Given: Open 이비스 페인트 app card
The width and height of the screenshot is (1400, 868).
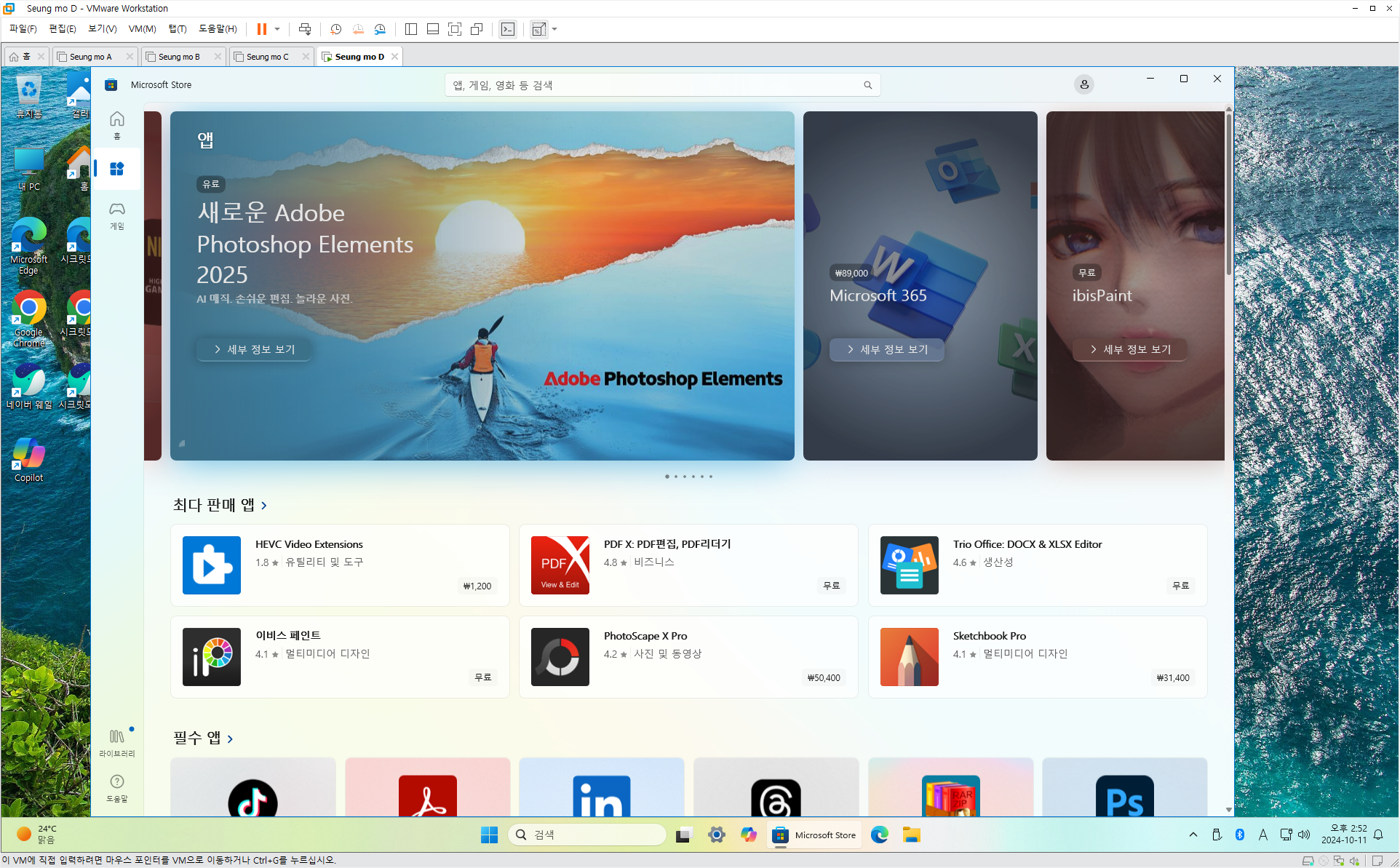Looking at the screenshot, I should click(340, 657).
